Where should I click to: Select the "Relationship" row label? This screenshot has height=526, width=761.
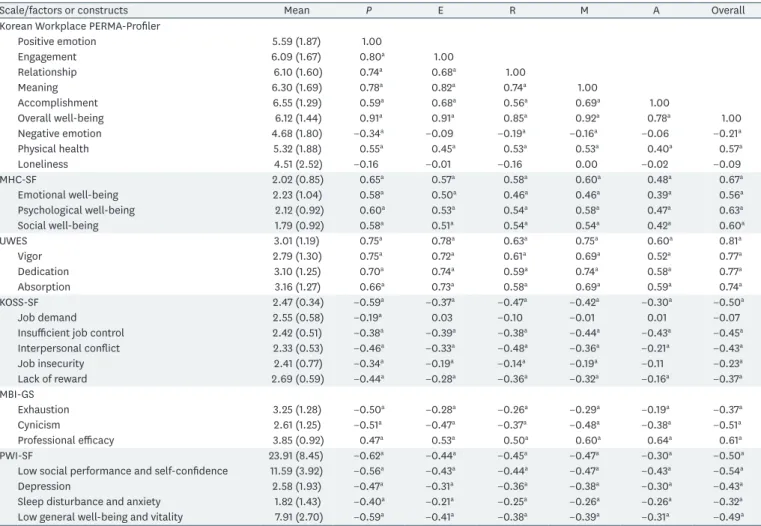(x=47, y=72)
